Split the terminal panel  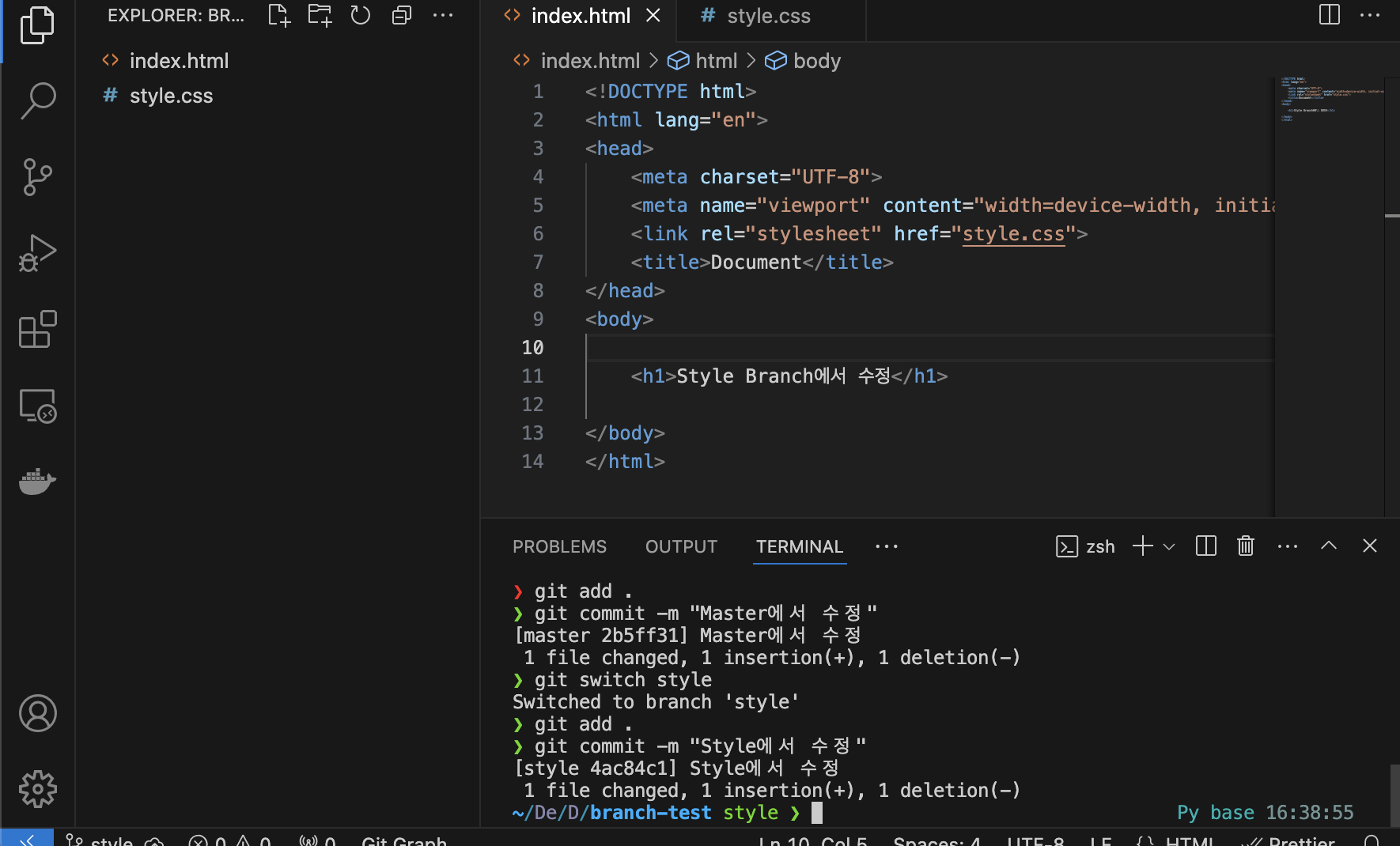pyautogui.click(x=1206, y=546)
